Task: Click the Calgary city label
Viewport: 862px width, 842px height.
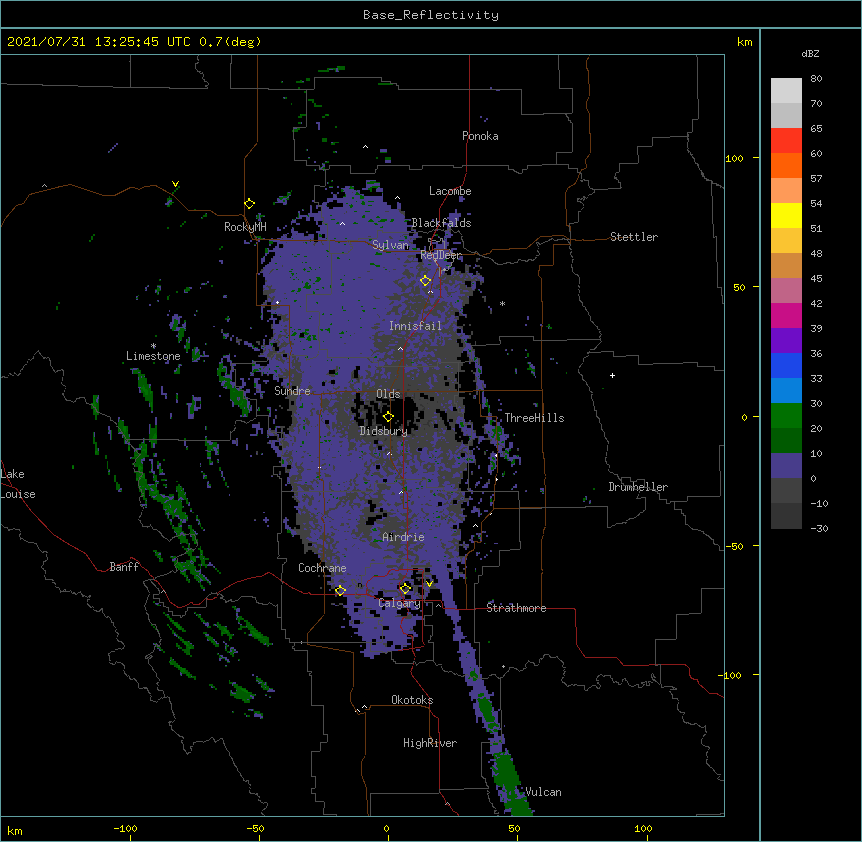Action: pos(399,603)
